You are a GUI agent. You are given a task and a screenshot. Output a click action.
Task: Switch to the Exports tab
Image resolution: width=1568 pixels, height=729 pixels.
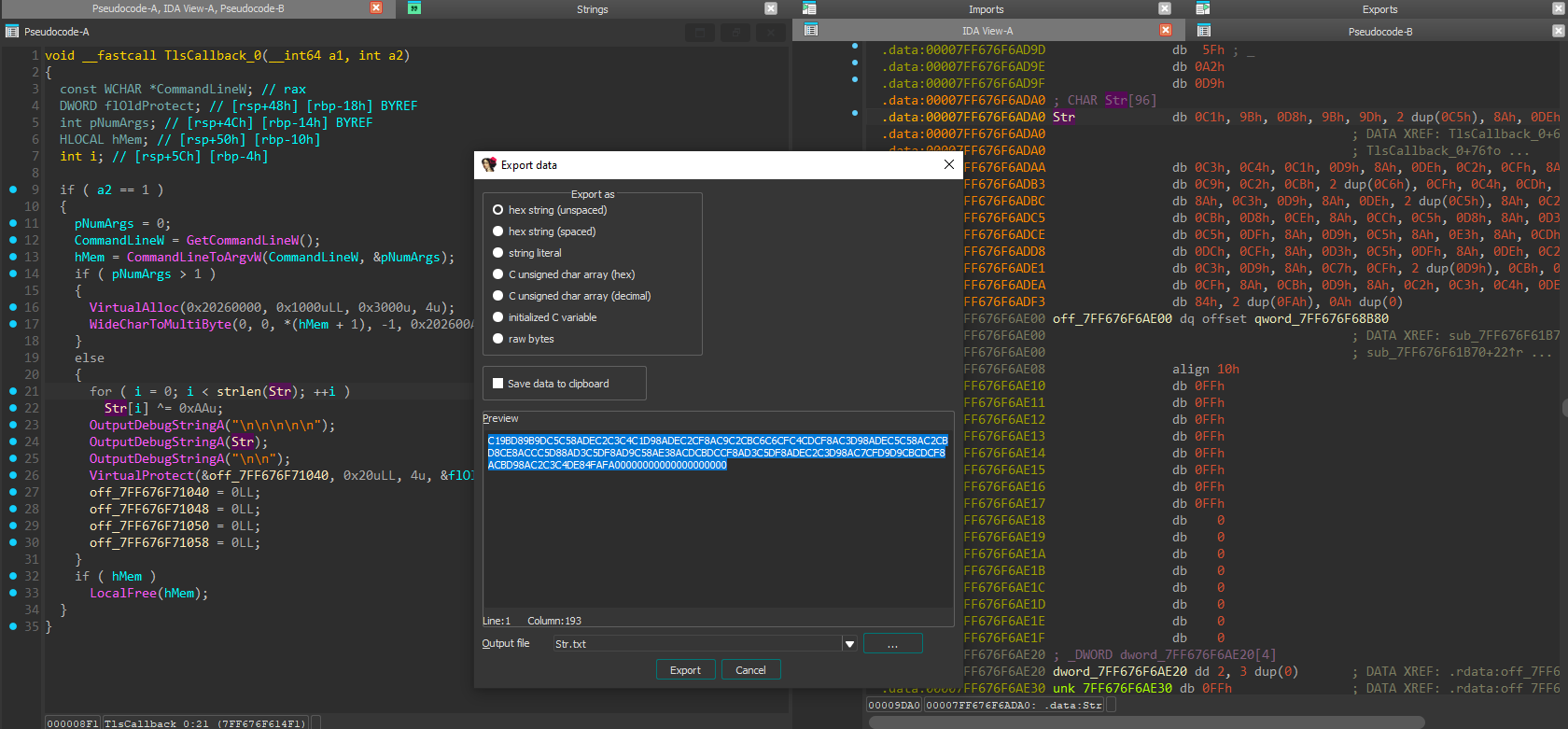(x=1379, y=9)
